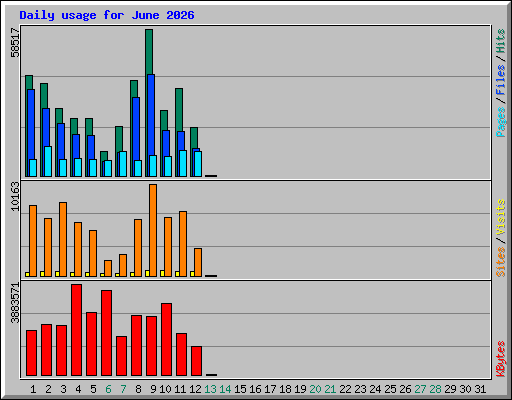The height and width of the screenshot is (400, 512).
Task: Click green weekend day label 13
Action: pos(210,389)
